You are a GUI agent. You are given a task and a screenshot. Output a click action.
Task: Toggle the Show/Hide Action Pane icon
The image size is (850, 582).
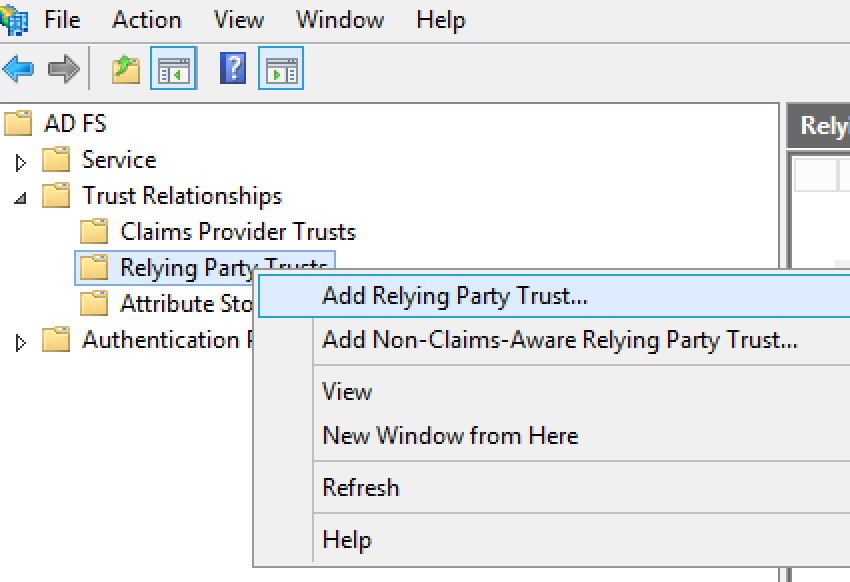281,69
